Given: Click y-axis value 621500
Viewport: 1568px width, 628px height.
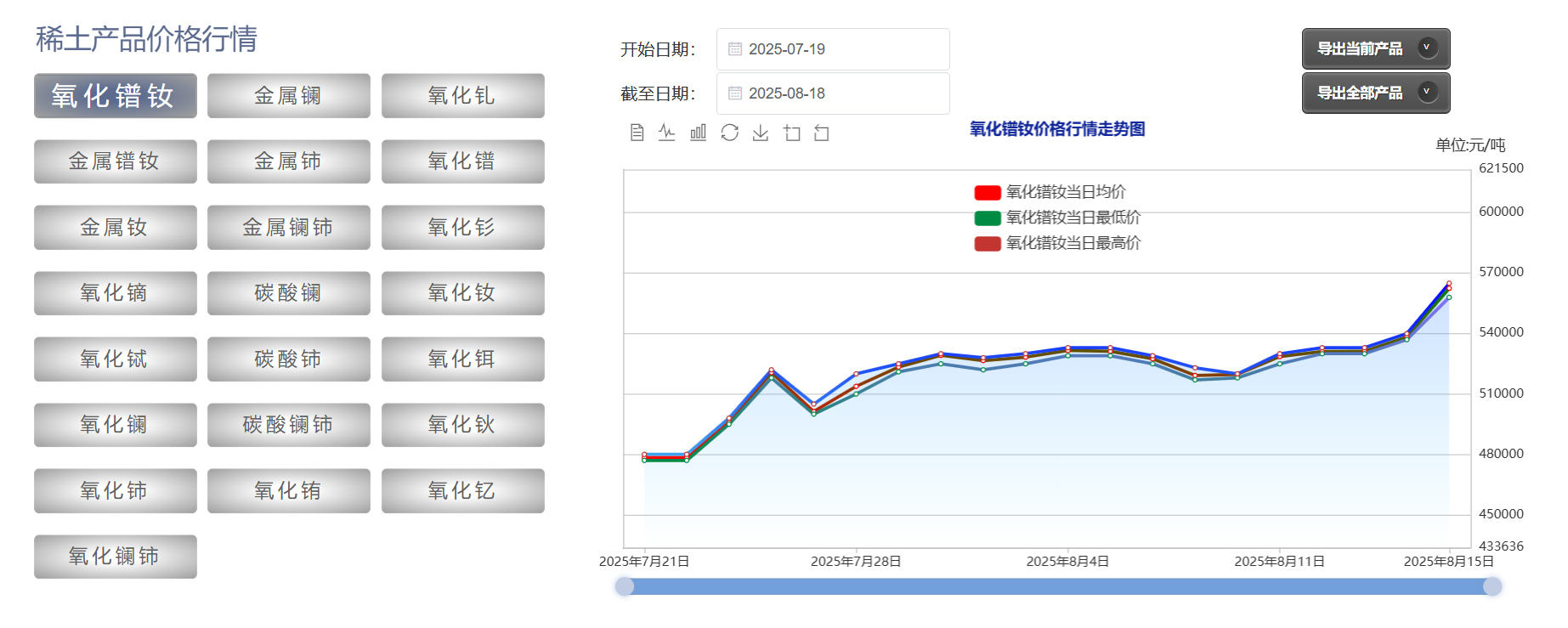Looking at the screenshot, I should coord(1501,168).
